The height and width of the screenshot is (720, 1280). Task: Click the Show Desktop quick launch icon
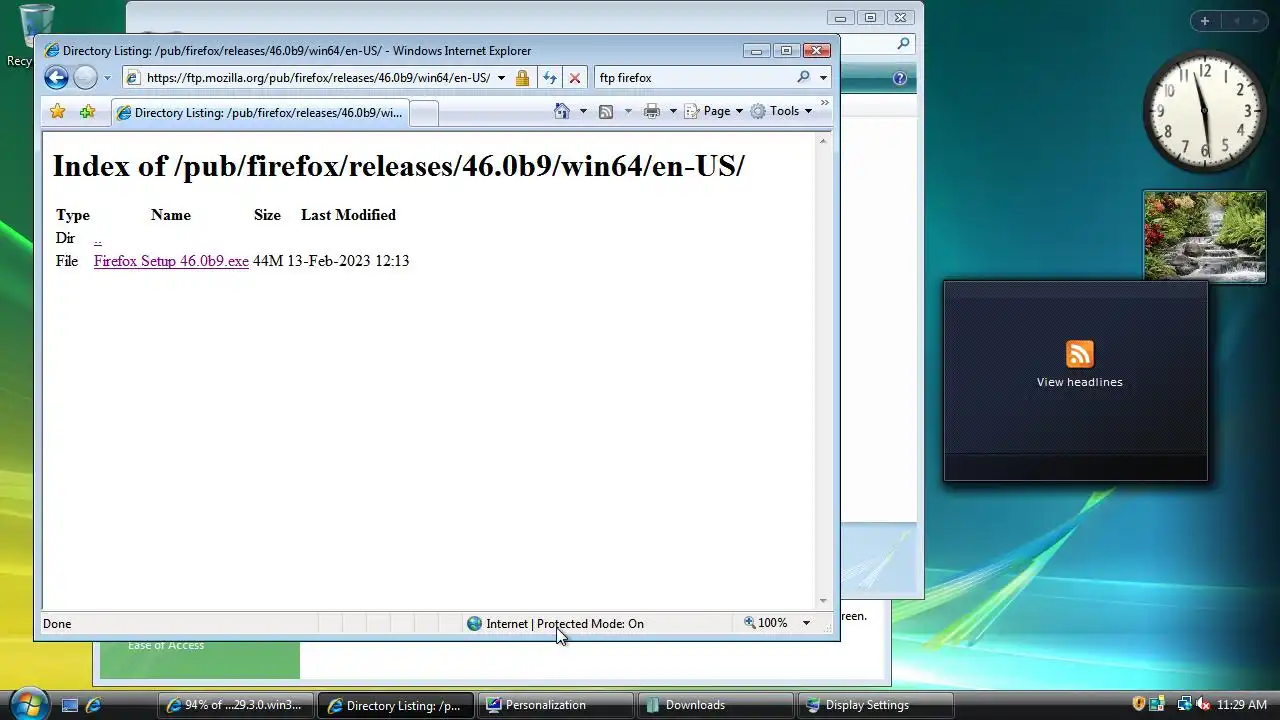(x=70, y=705)
